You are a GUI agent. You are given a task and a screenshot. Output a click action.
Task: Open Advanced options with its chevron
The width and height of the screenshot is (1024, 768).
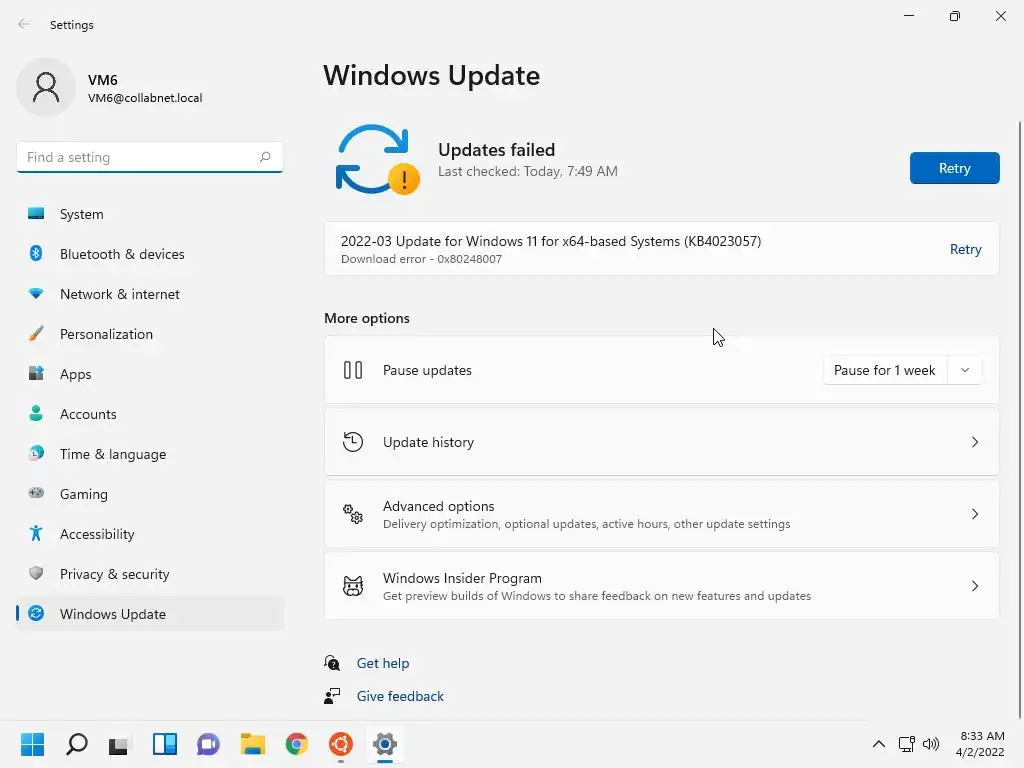pyautogui.click(x=974, y=514)
